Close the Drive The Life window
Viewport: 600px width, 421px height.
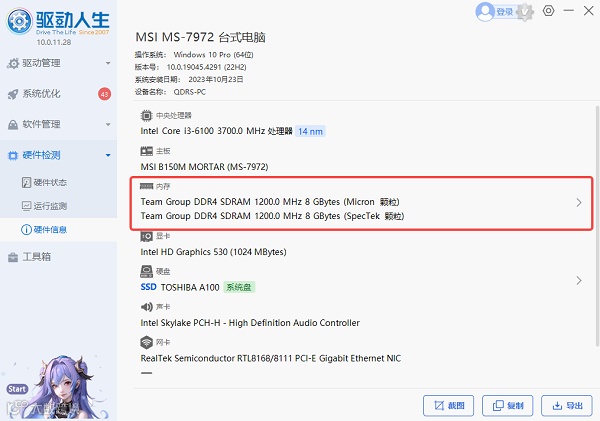pos(589,10)
